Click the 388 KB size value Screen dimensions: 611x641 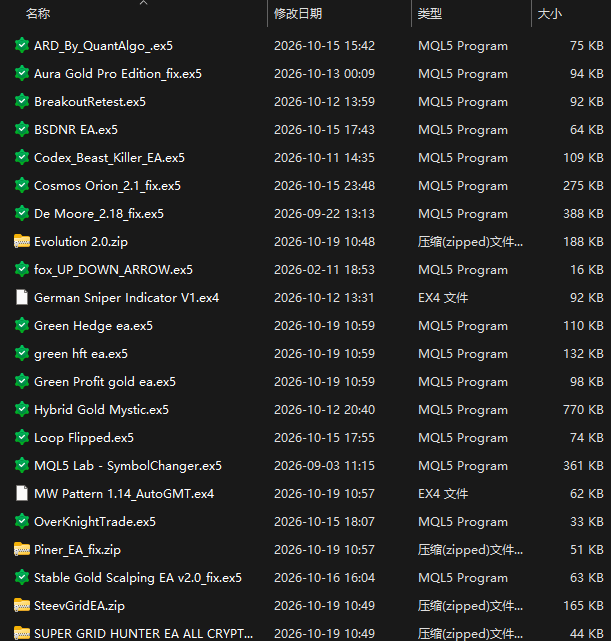pos(583,214)
